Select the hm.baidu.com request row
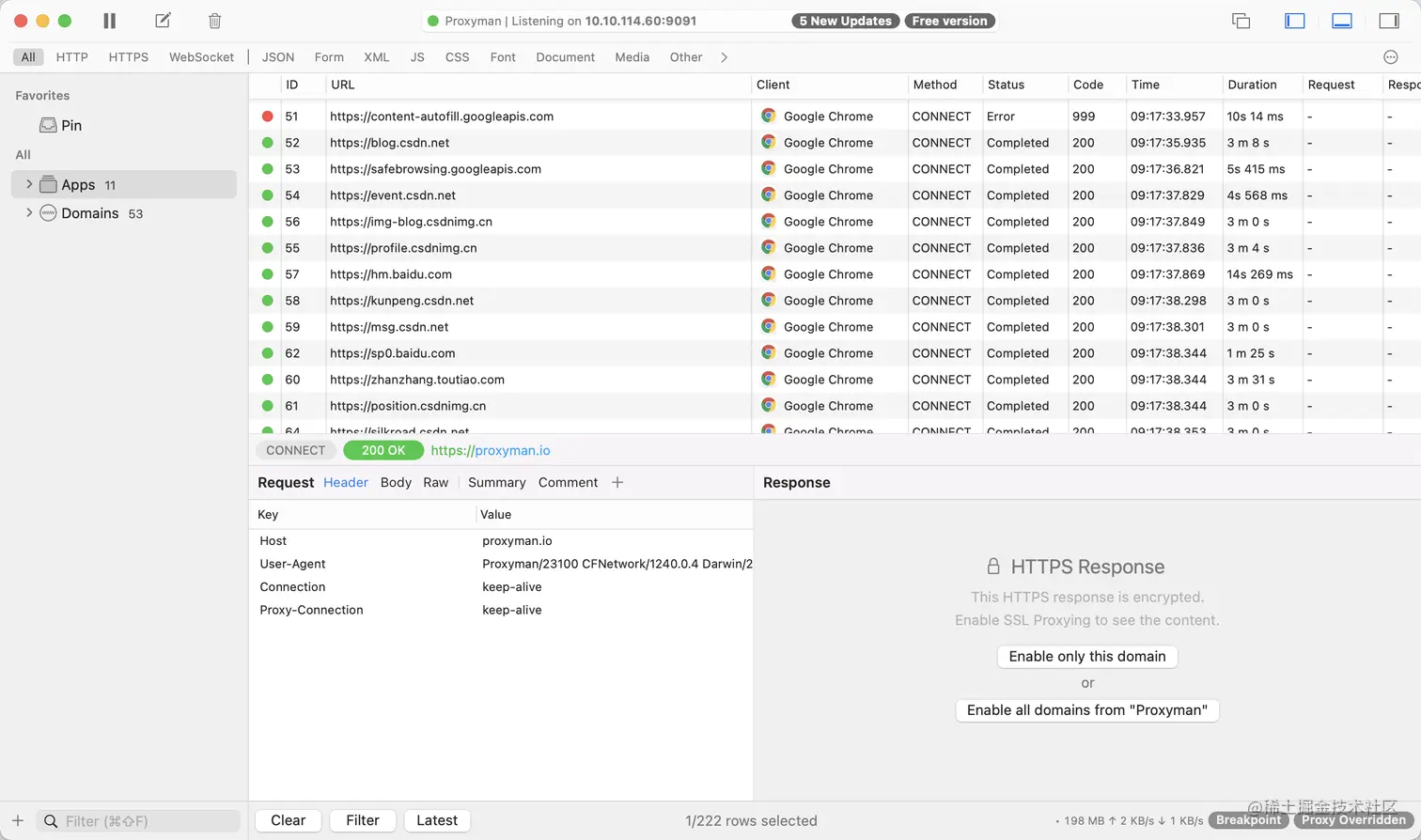 click(835, 274)
